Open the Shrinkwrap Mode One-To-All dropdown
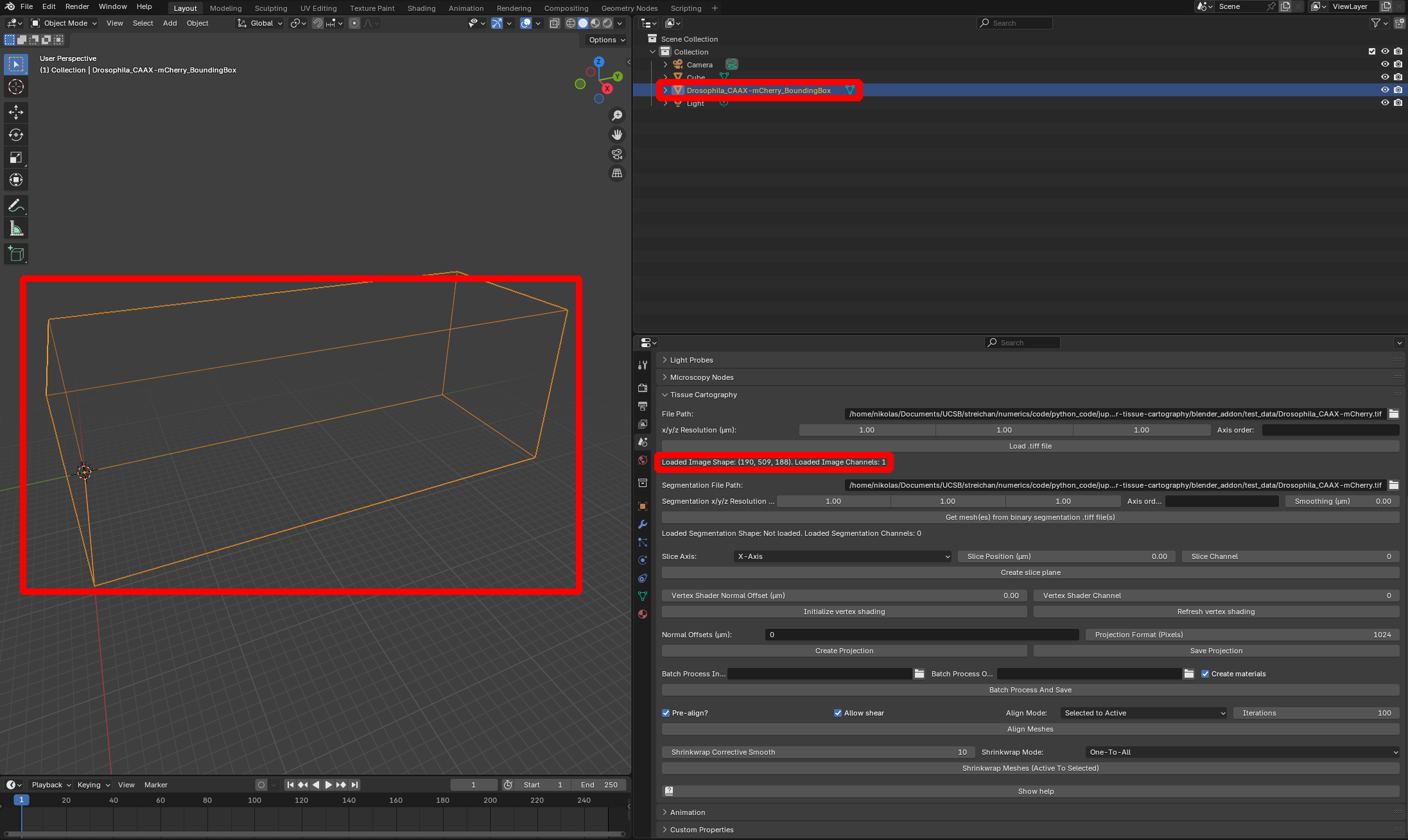 pyautogui.click(x=1242, y=752)
